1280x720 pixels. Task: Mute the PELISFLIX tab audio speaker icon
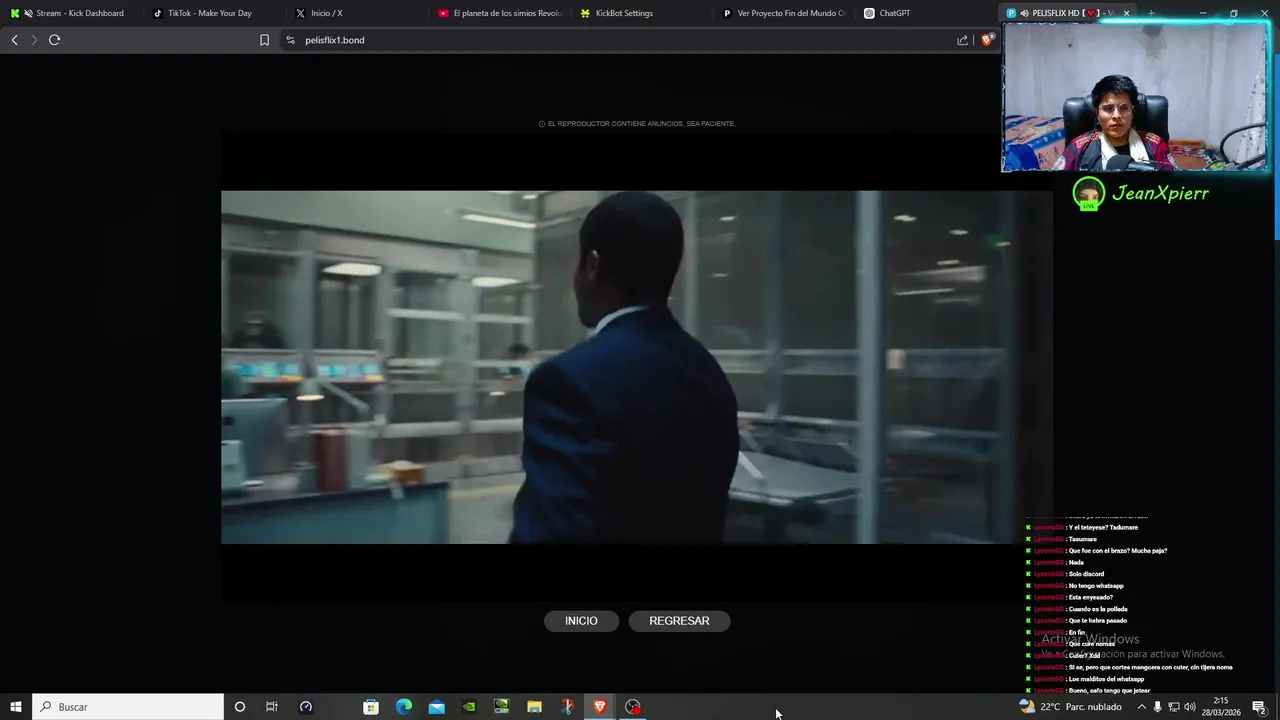pos(1024,13)
